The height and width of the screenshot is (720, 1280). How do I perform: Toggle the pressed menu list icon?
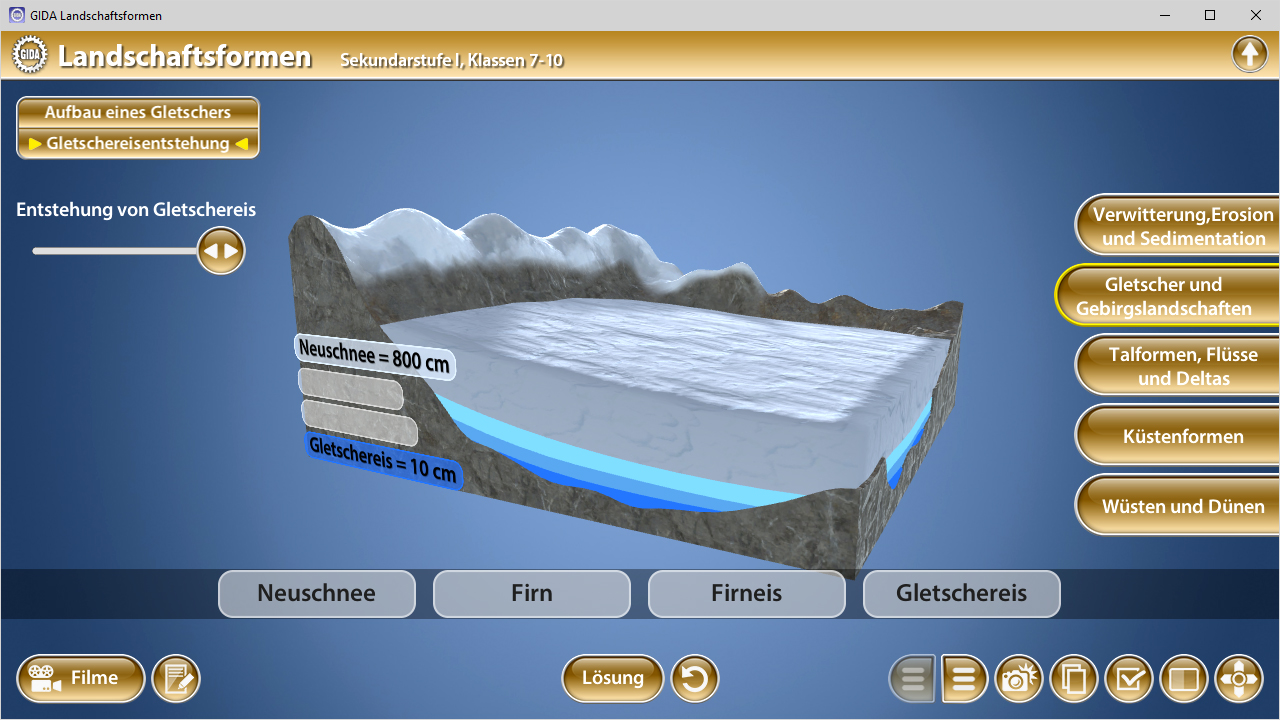point(912,679)
